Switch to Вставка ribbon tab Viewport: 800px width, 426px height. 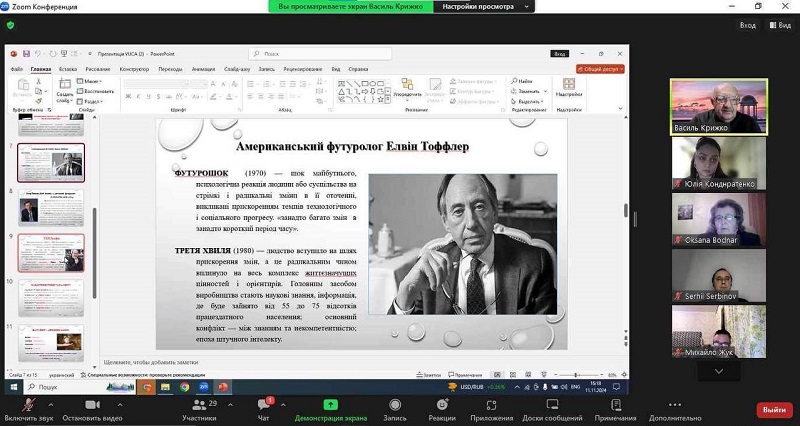click(67, 69)
